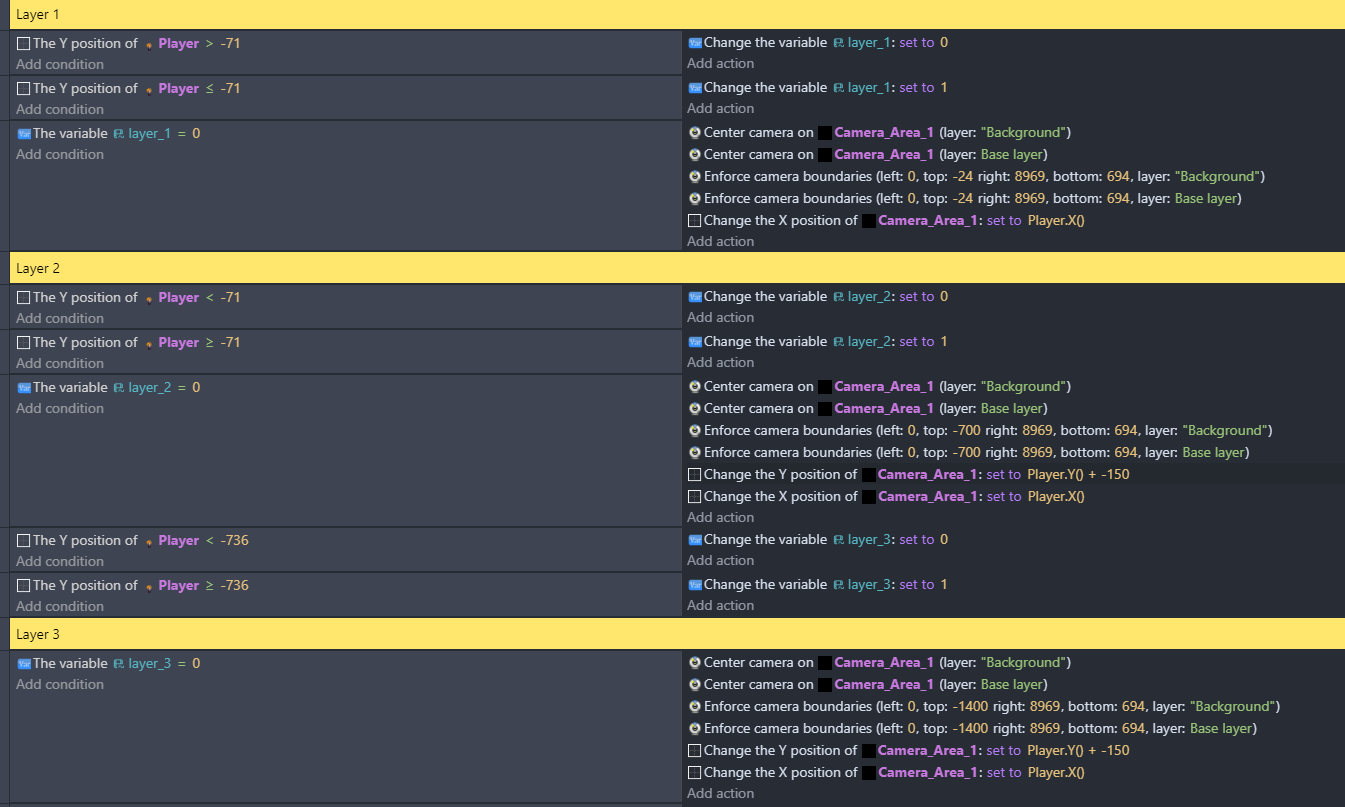Image resolution: width=1345 pixels, height=807 pixels.
Task: Toggle checkbox on Layer 1 Change X position action
Action: (694, 220)
